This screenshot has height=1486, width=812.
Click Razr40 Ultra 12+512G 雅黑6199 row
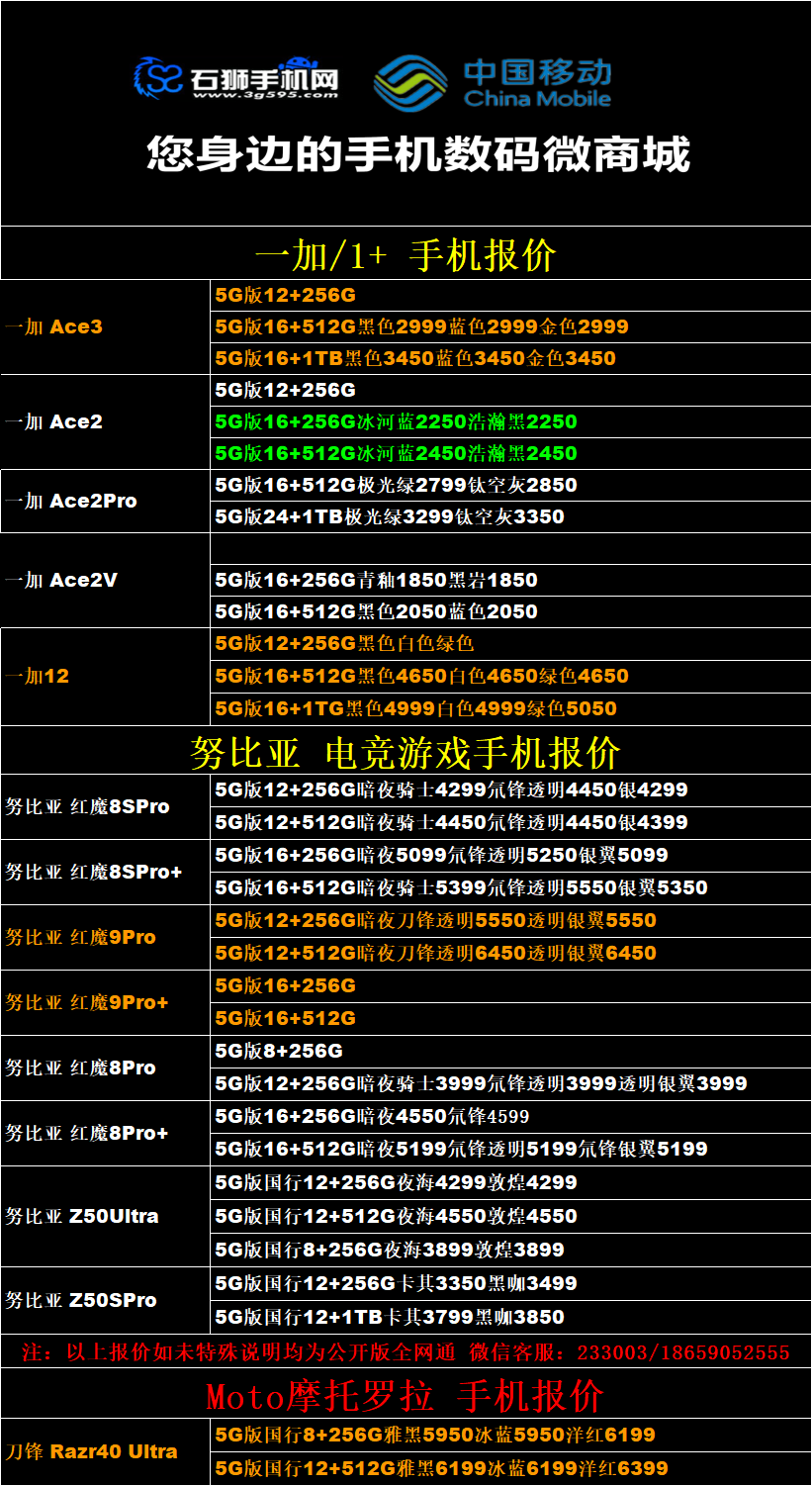(x=511, y=1468)
